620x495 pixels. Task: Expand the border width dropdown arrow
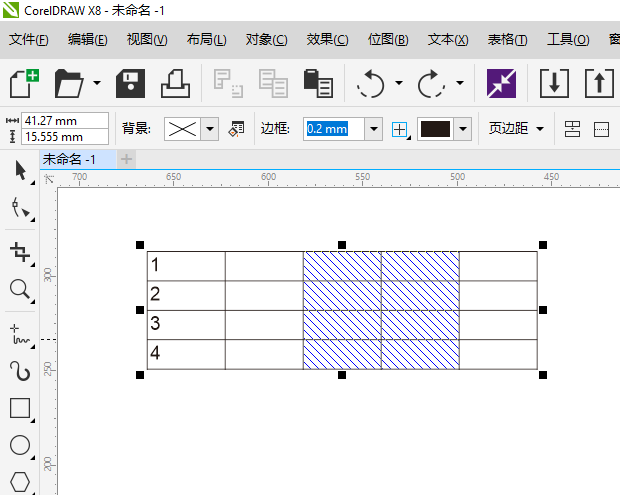click(x=374, y=129)
